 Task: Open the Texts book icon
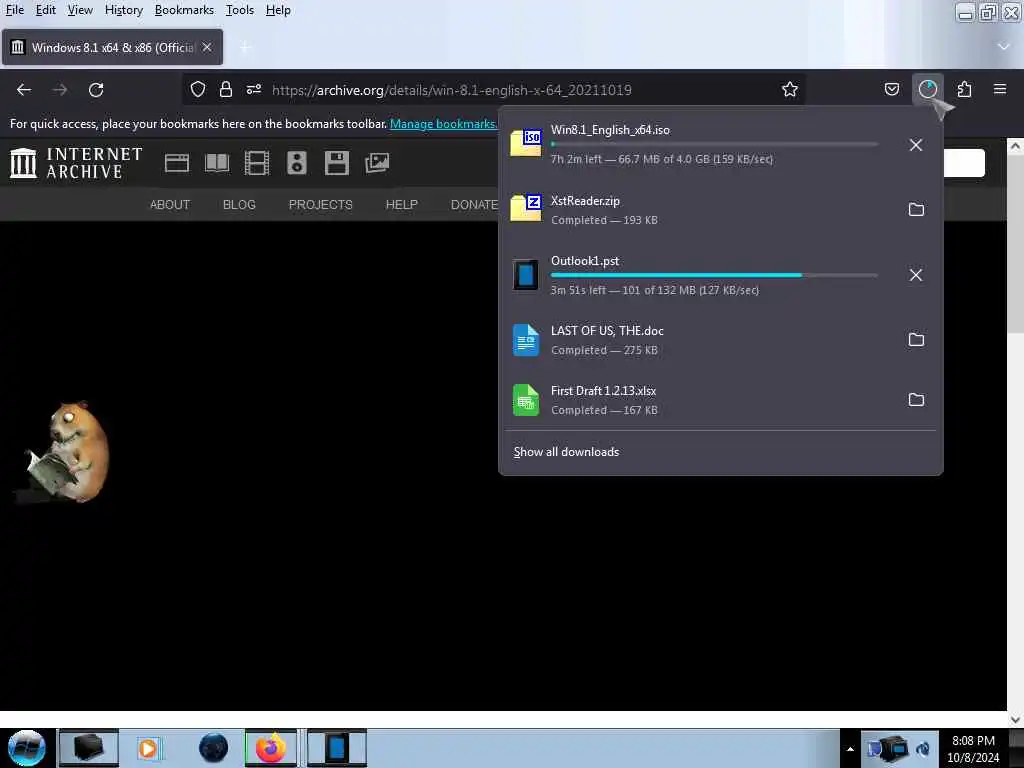tap(217, 163)
